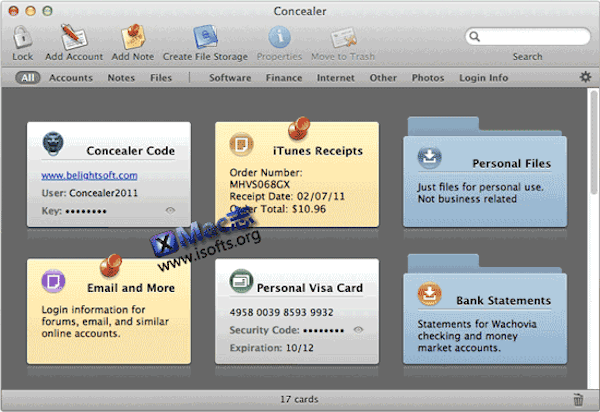Click the Email and More description text

[105, 322]
